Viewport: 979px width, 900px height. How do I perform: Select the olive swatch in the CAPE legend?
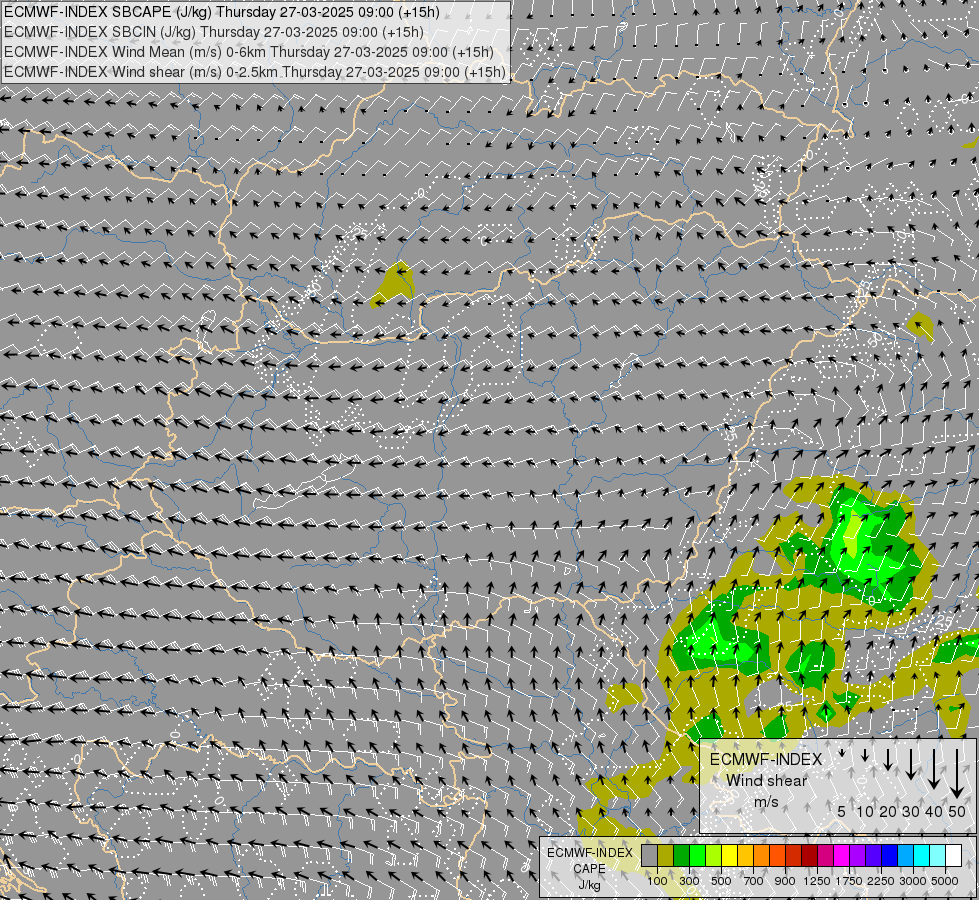click(x=666, y=856)
